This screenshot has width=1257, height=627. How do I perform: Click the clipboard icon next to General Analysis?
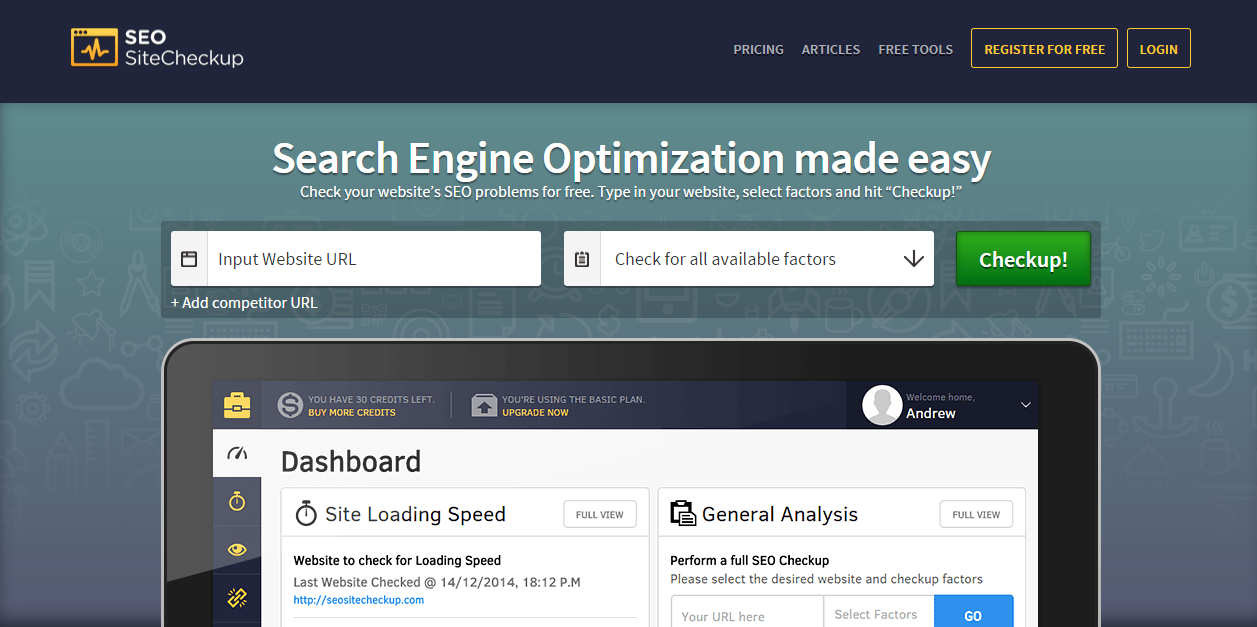tap(683, 514)
